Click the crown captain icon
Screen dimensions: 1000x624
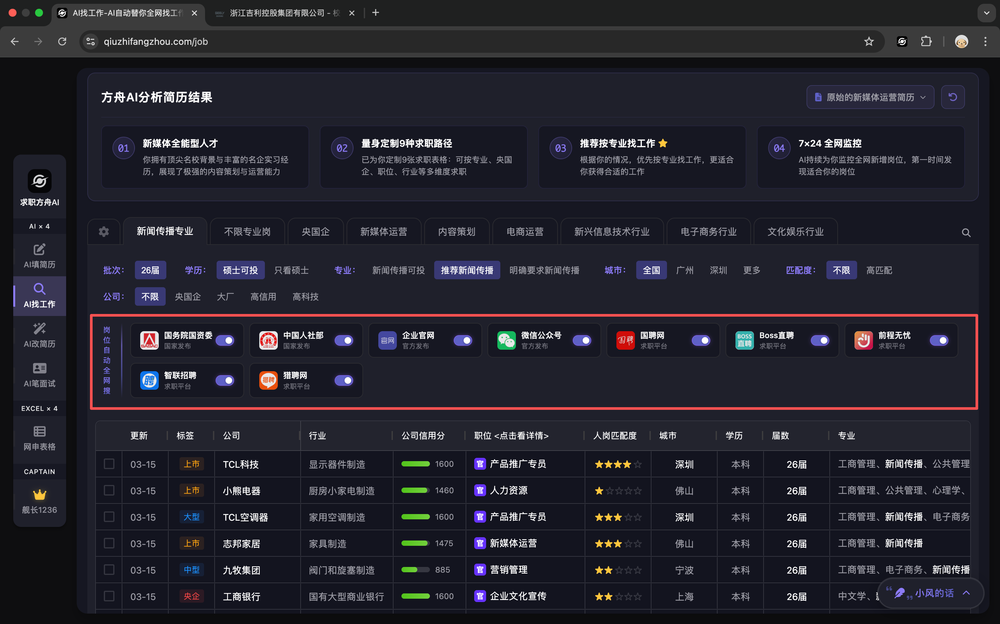40,495
